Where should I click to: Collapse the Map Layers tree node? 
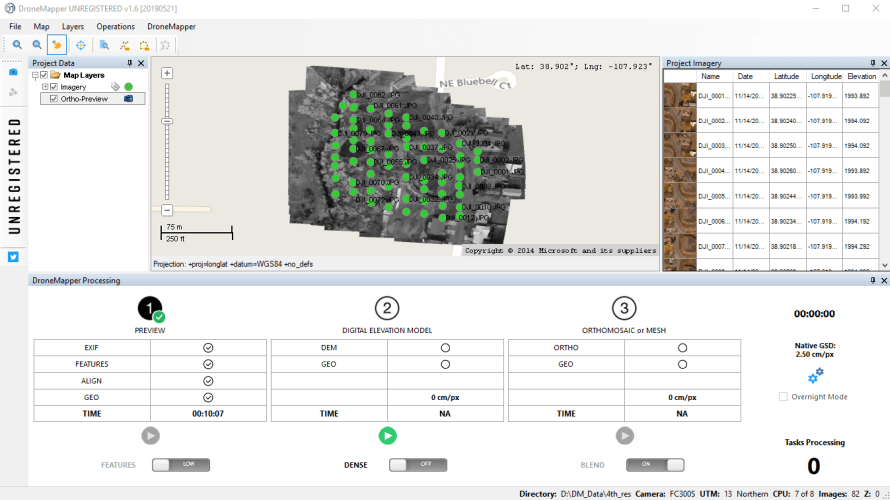[35, 75]
